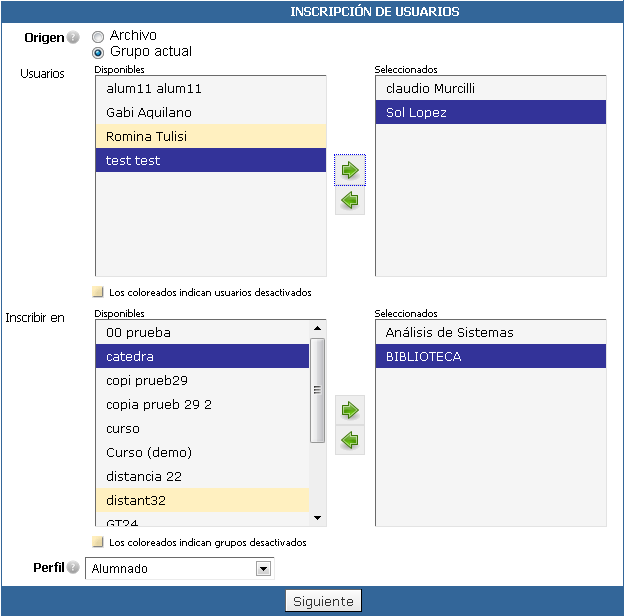Click the deactivated users color legend swatch
This screenshot has width=624, height=616.
(98, 292)
